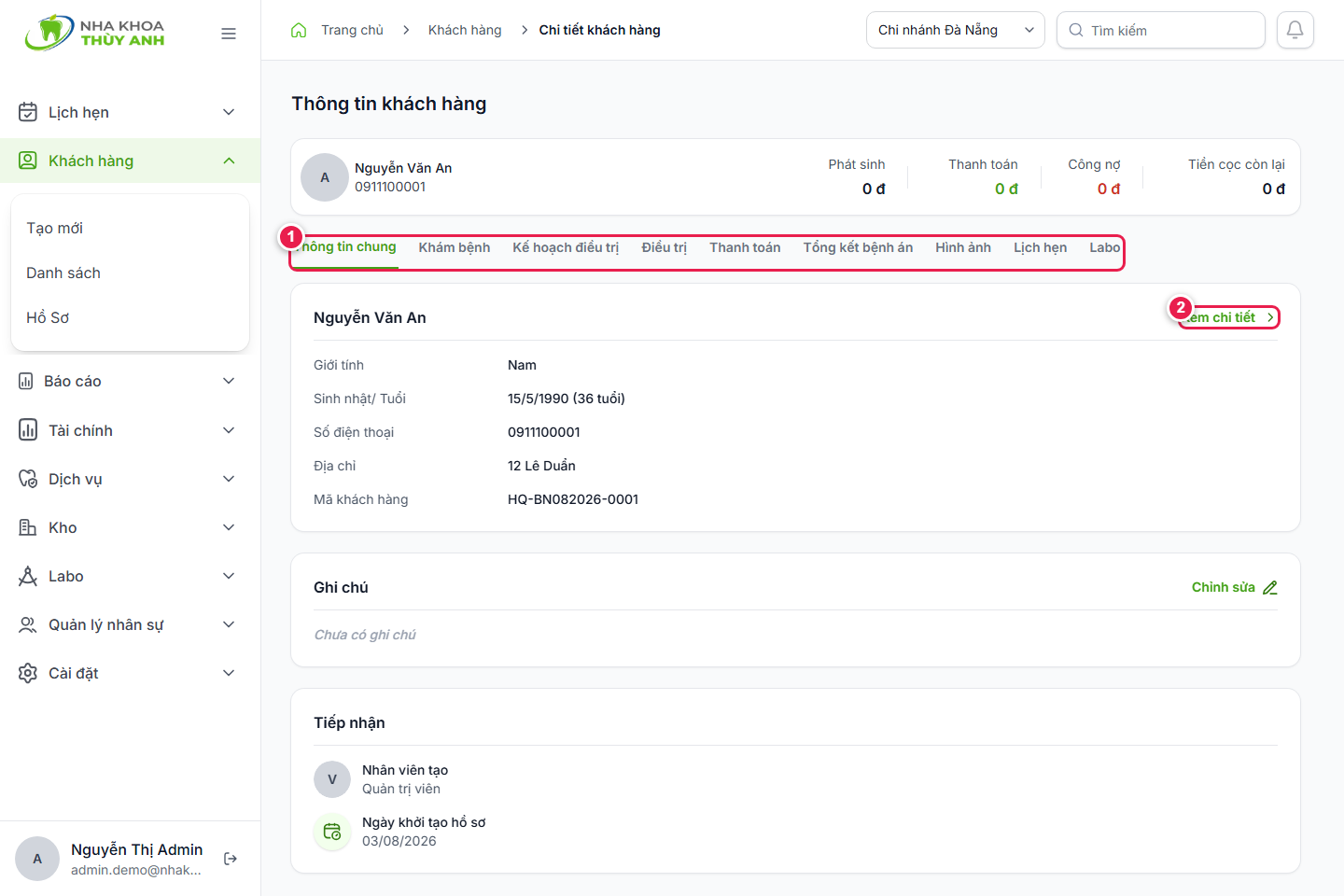The height and width of the screenshot is (896, 1344).
Task: Click the Trang chủ breadcrumb link
Action: coord(352,30)
